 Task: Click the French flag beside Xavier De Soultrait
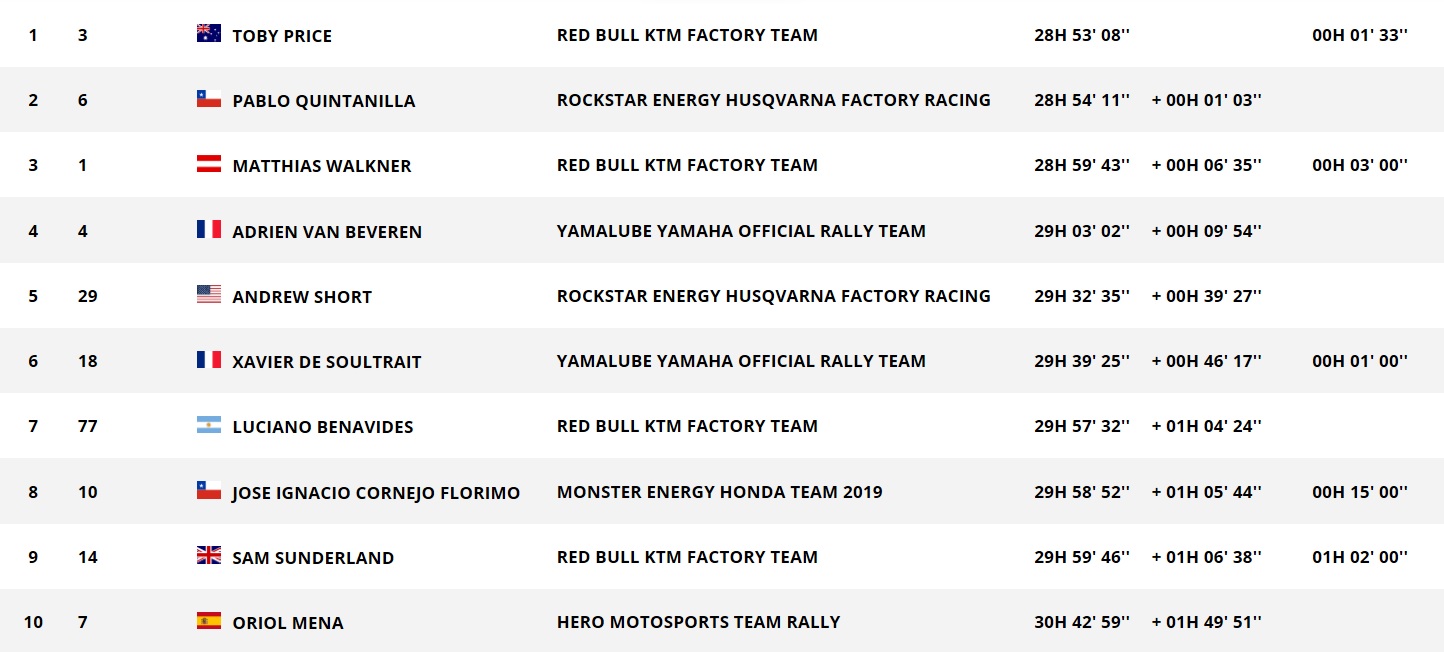[208, 360]
